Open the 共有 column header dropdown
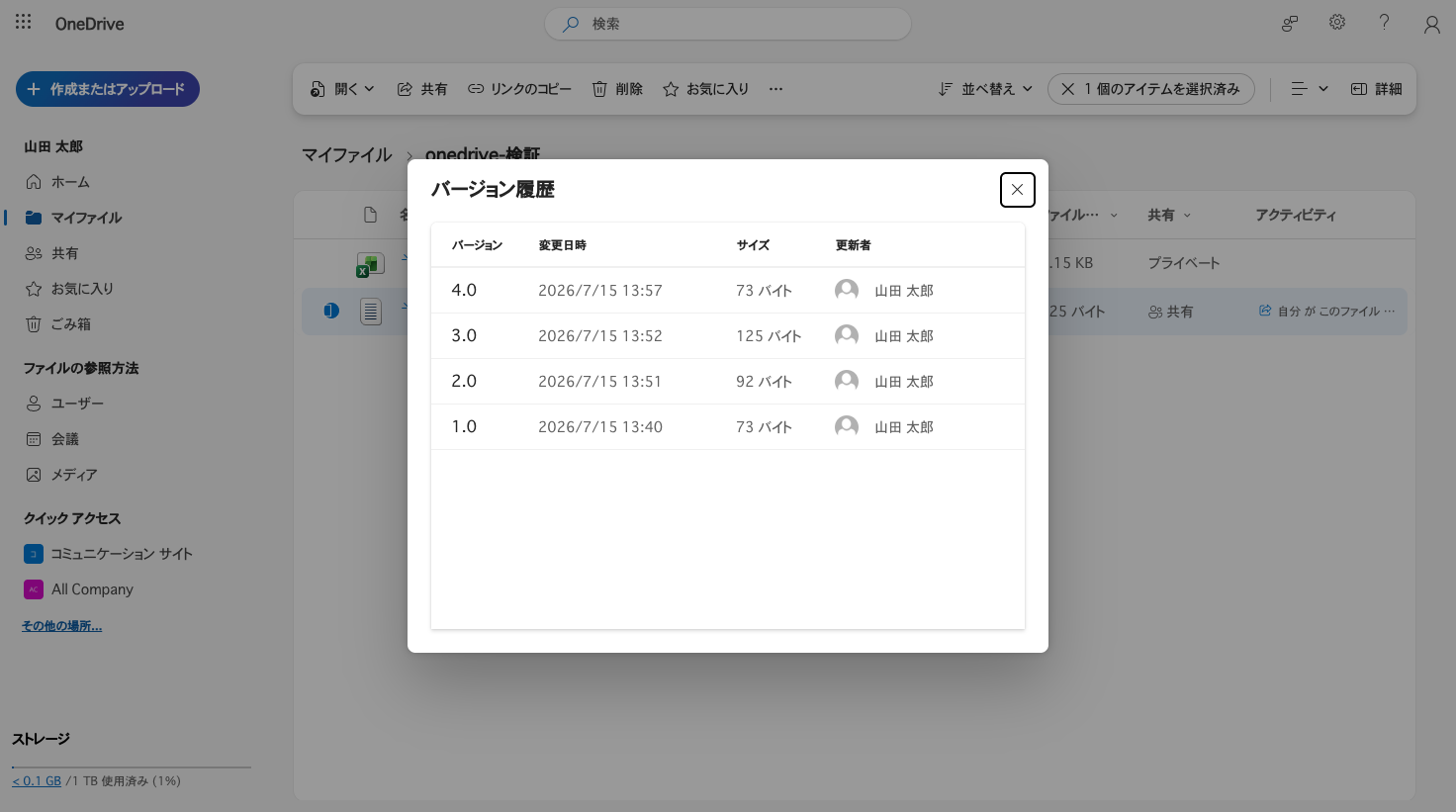Viewport: 1456px width, 812px height. pyautogui.click(x=1169, y=215)
